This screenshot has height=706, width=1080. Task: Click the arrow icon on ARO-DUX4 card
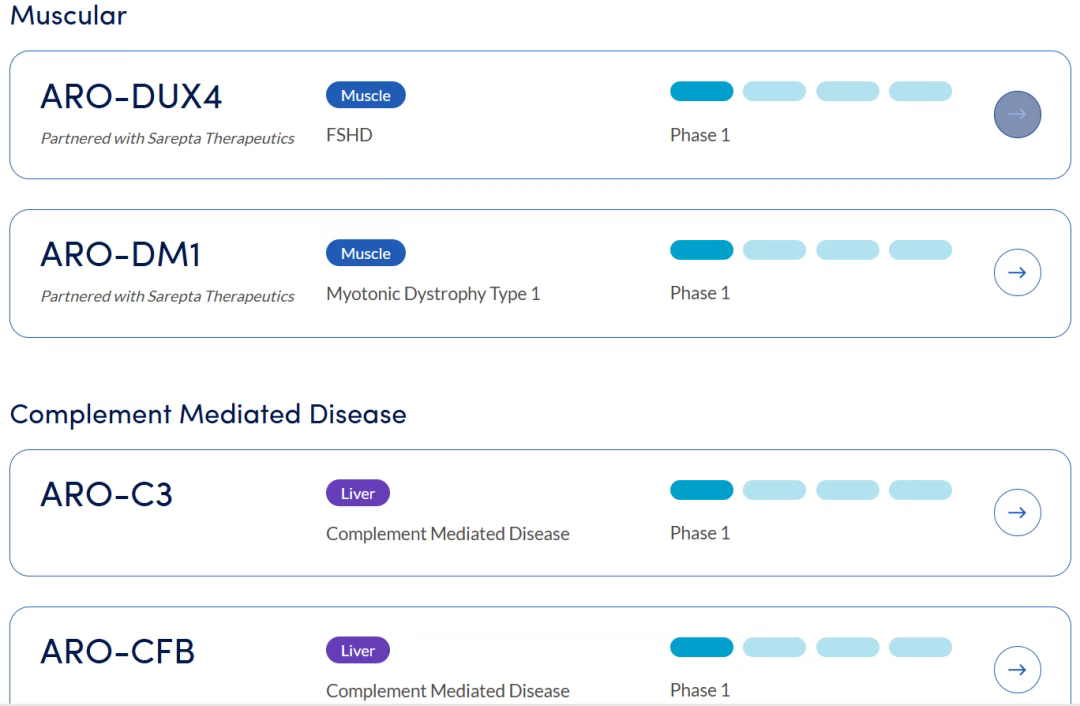(x=1017, y=115)
